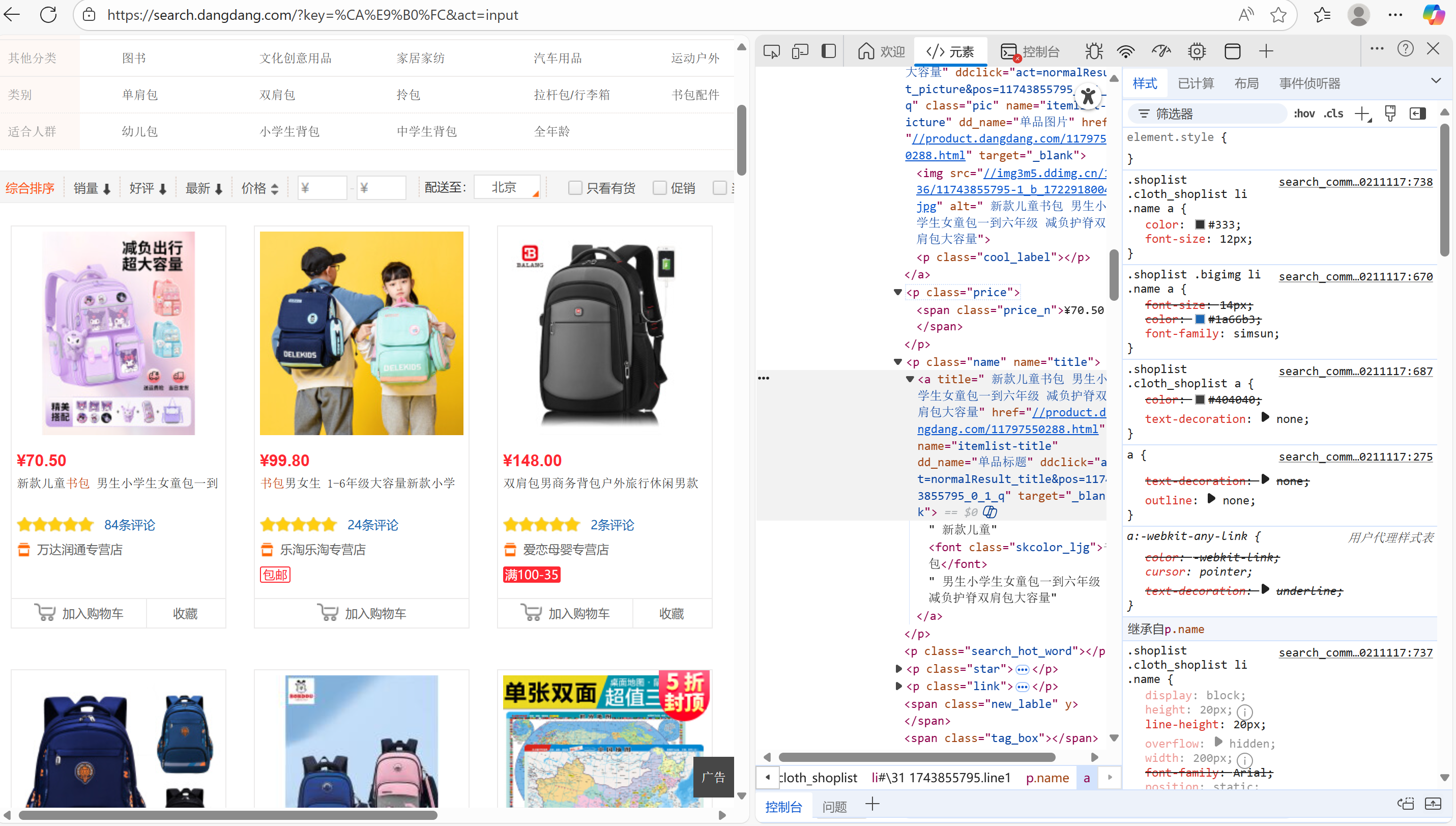Image resolution: width=1456 pixels, height=826 pixels.
Task: Check the 促销 checkbox
Action: 659,188
